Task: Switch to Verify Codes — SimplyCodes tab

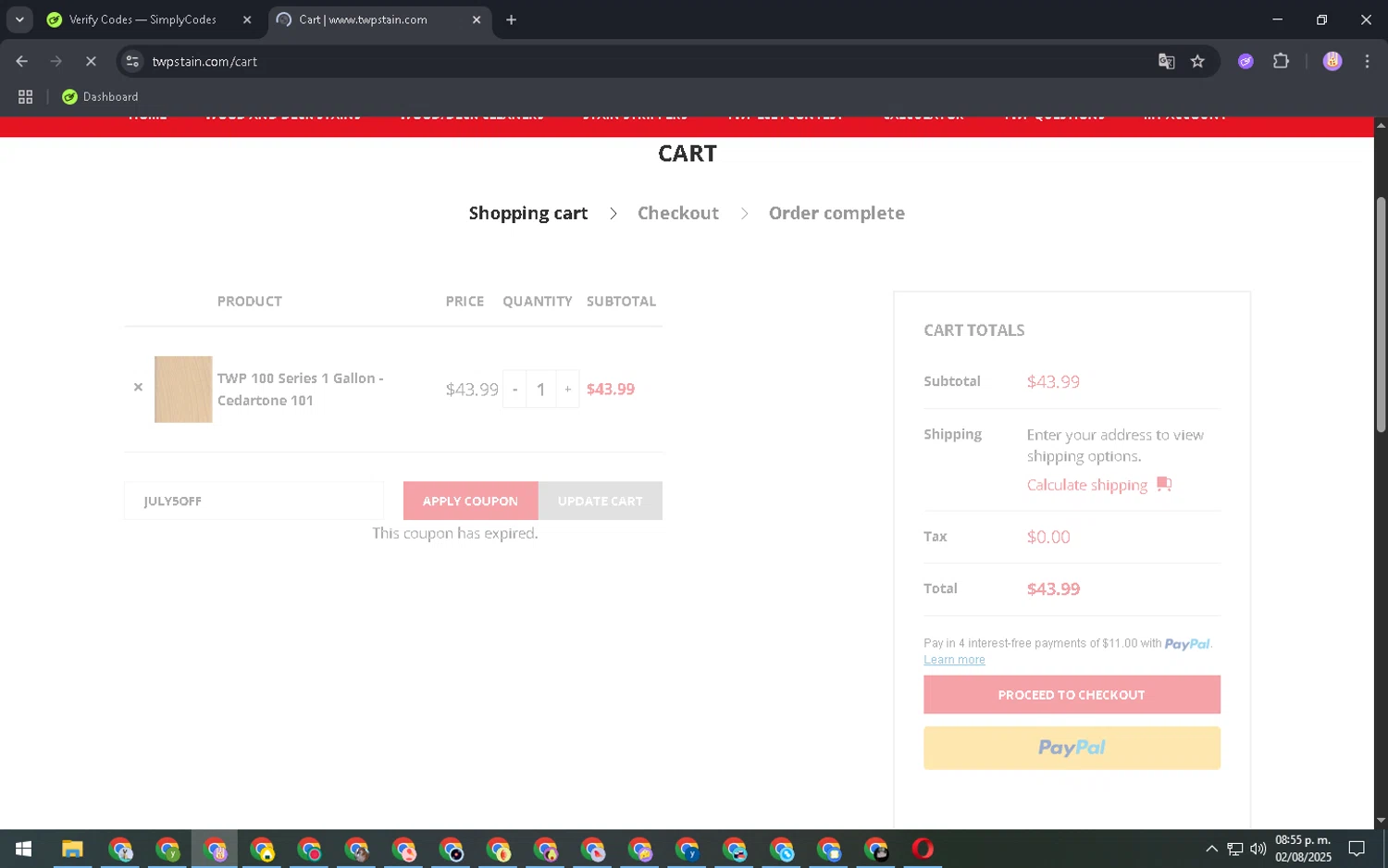Action: click(150, 19)
